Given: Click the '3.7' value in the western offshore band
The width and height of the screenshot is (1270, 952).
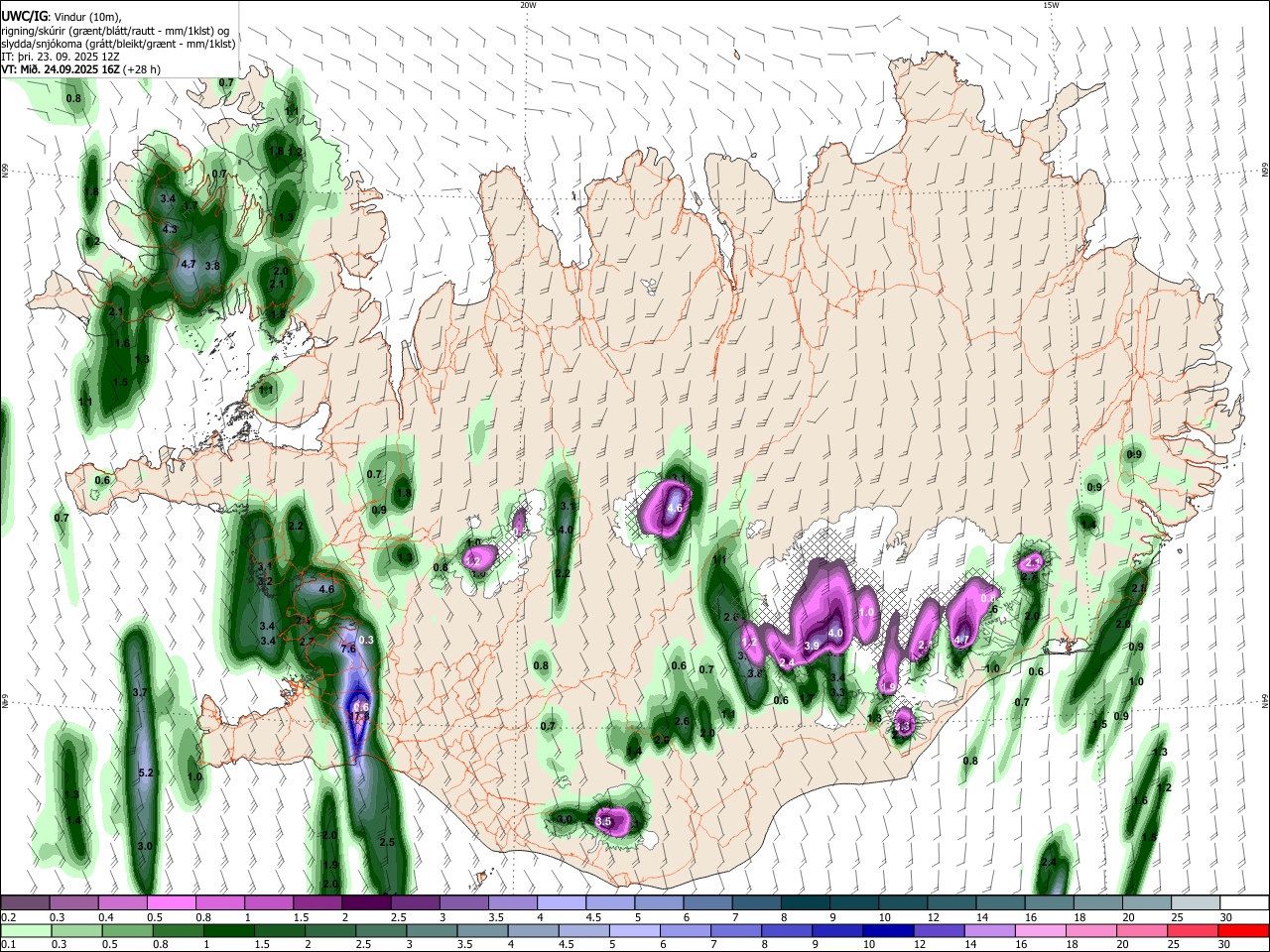Looking at the screenshot, I should (140, 692).
